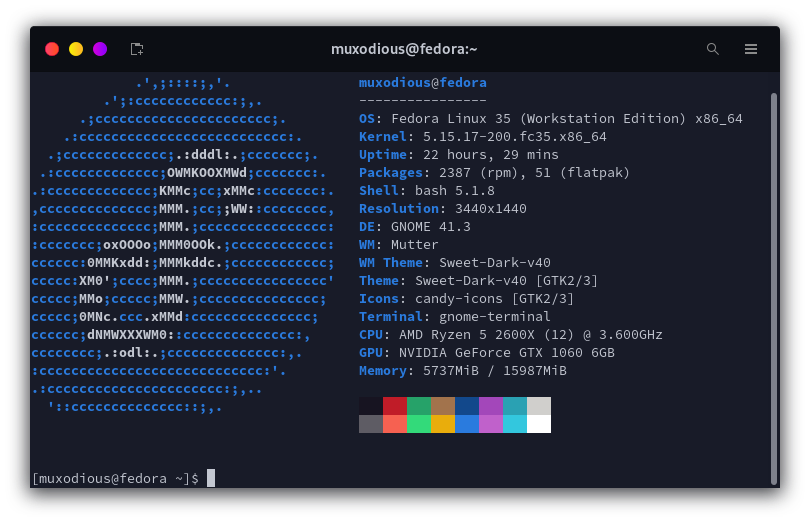Click the DE line GNOME 41.3
The width and height of the screenshot is (810, 522).
coord(415,227)
